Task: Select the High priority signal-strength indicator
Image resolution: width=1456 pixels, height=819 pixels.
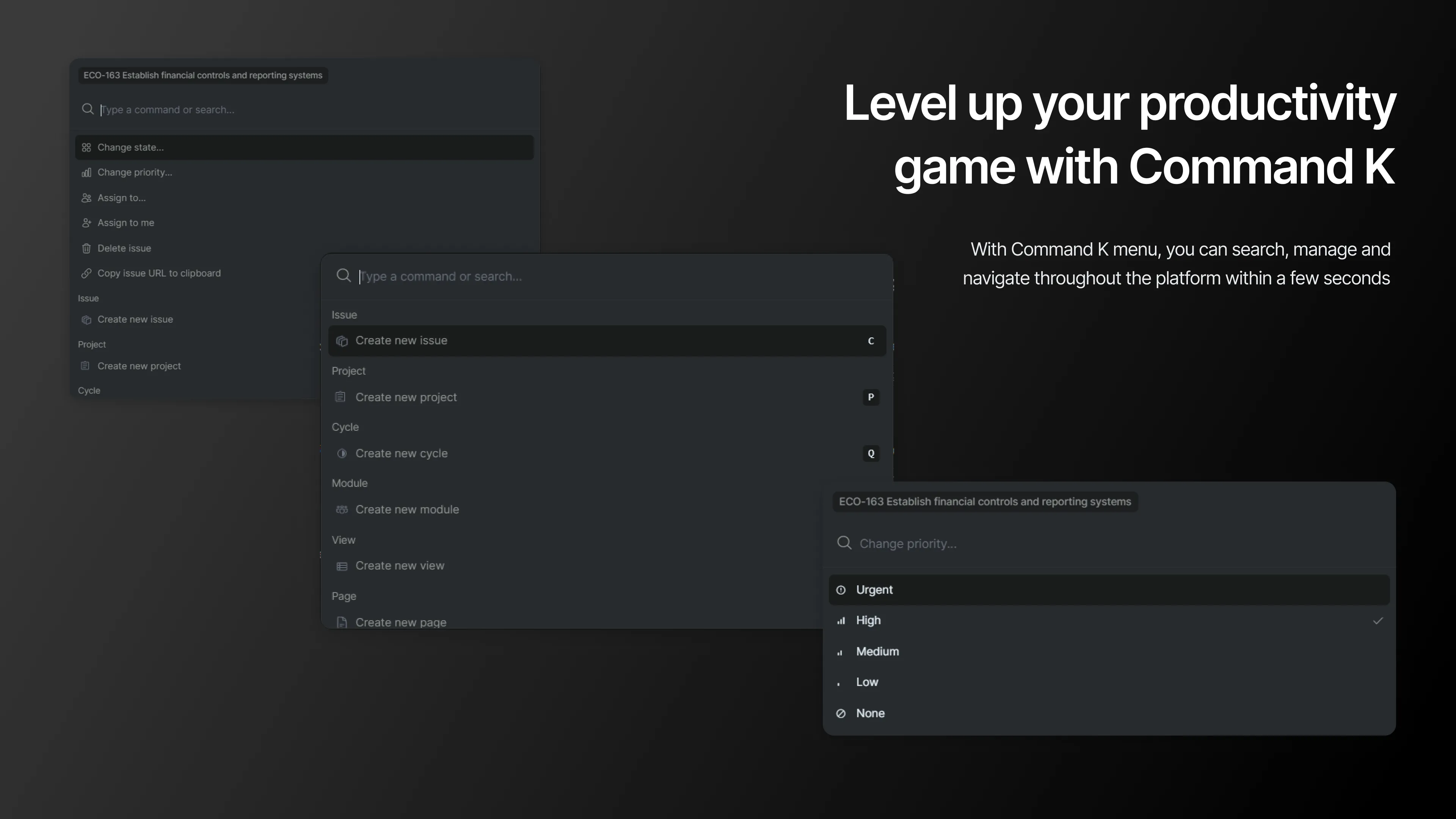Action: tap(841, 621)
